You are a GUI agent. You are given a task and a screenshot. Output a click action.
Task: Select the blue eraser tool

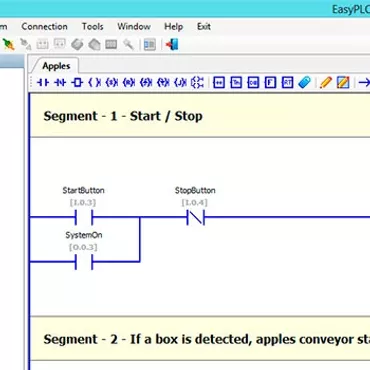pos(304,82)
